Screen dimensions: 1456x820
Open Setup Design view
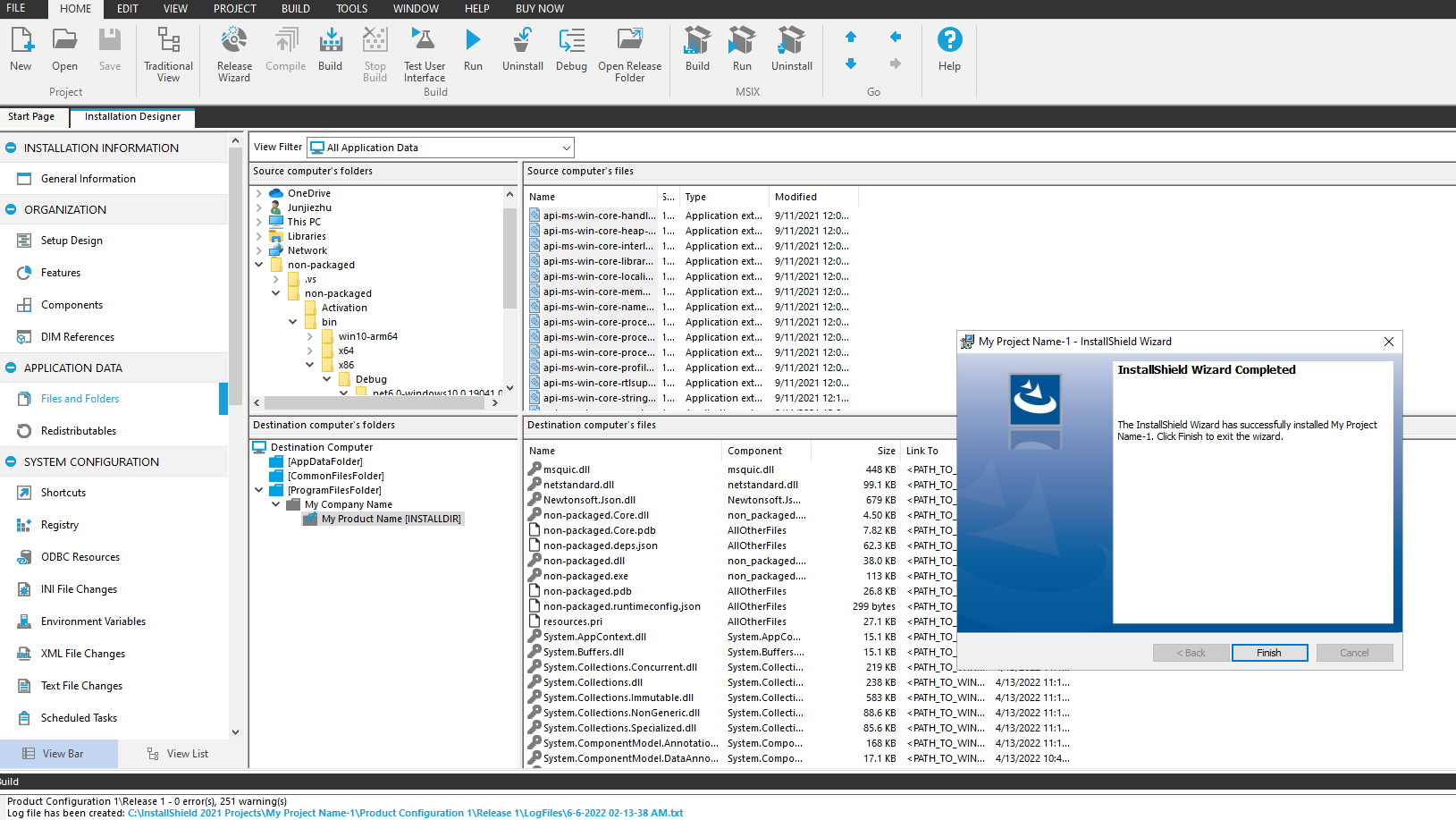72,241
